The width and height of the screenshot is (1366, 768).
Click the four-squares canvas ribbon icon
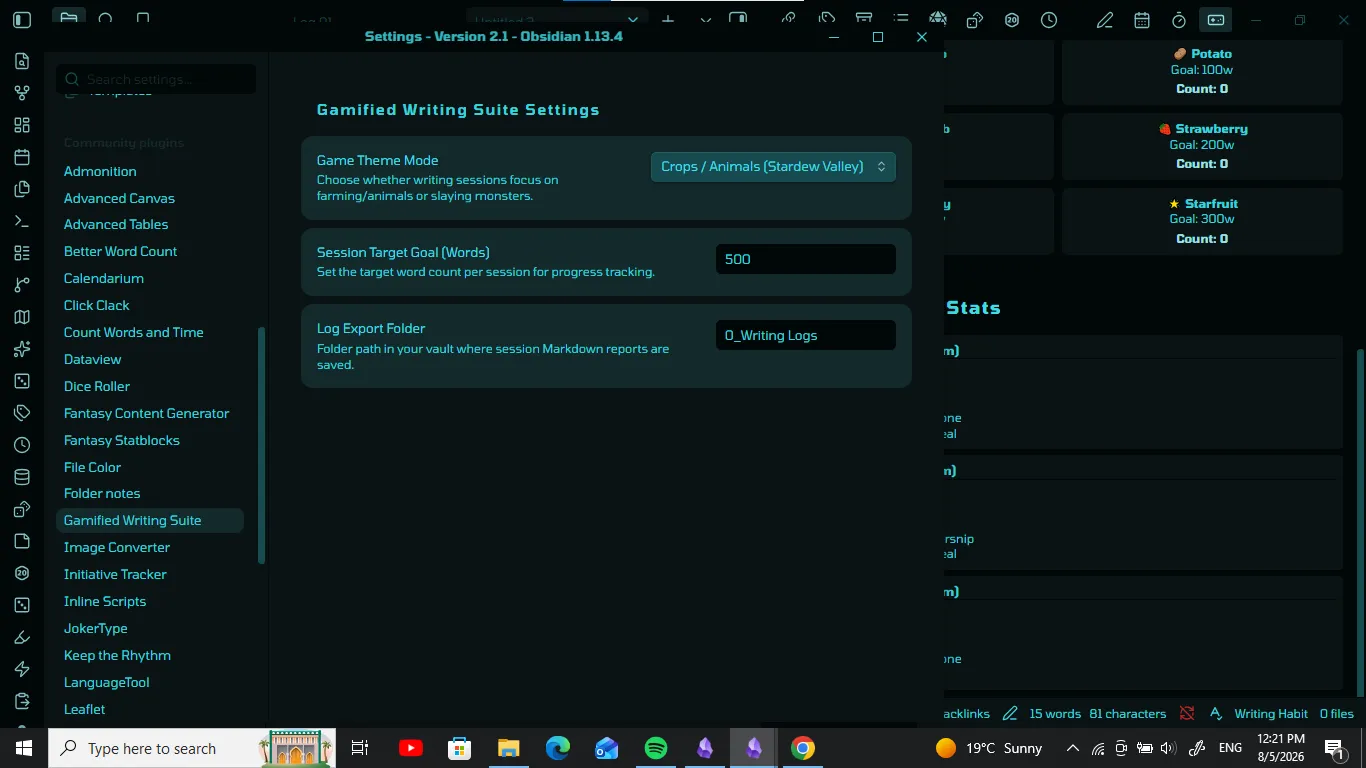(x=21, y=125)
